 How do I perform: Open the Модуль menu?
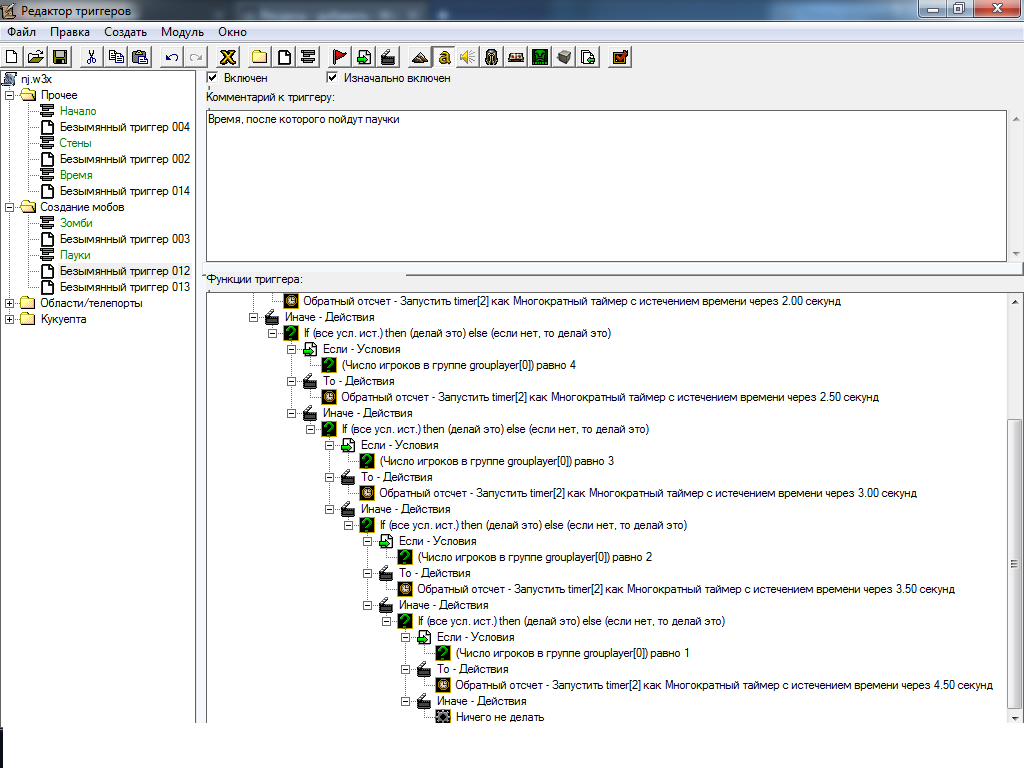[x=182, y=32]
